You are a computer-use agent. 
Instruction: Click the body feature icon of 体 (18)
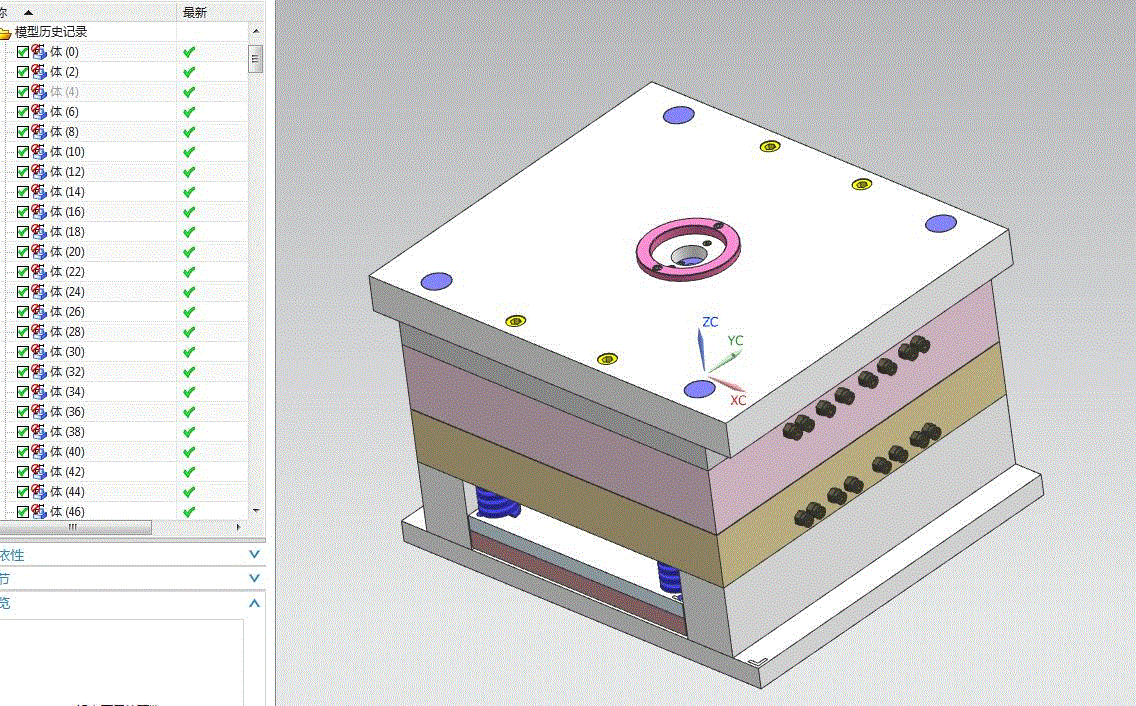[x=39, y=231]
